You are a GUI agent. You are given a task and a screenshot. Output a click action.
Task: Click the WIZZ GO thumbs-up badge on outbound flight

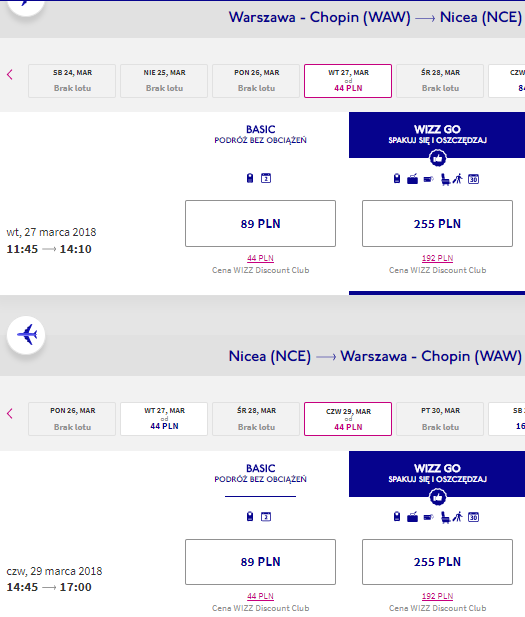coord(437,159)
